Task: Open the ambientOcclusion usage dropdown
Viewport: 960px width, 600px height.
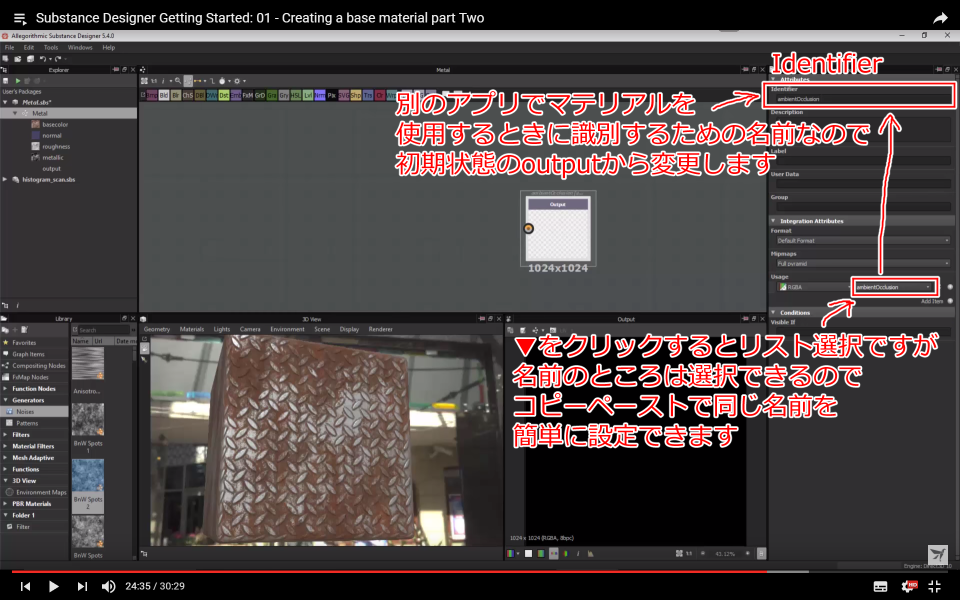Action: click(x=894, y=287)
